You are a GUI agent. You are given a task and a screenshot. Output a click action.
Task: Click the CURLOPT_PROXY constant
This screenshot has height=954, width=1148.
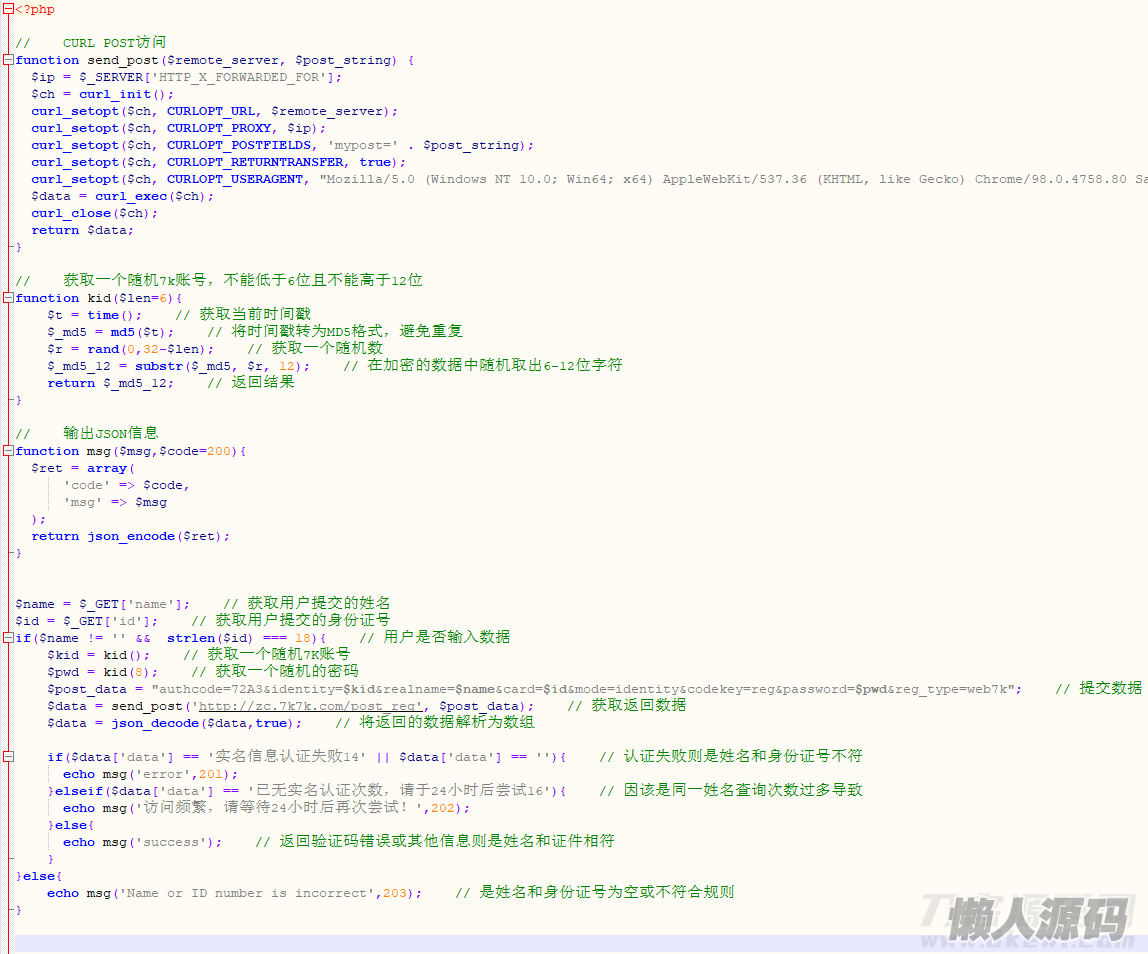pyautogui.click(x=219, y=128)
